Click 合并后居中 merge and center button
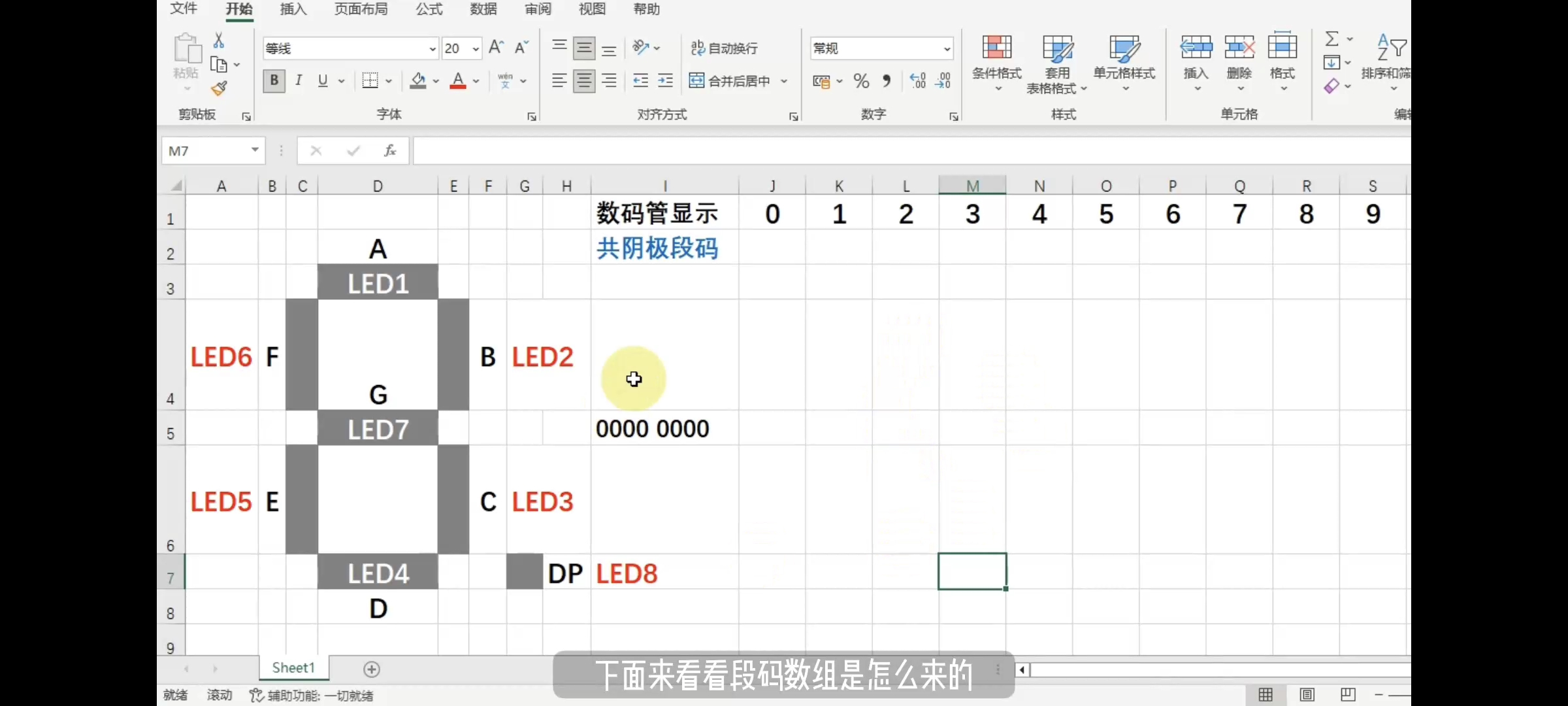The width and height of the screenshot is (1568, 706). [x=730, y=80]
